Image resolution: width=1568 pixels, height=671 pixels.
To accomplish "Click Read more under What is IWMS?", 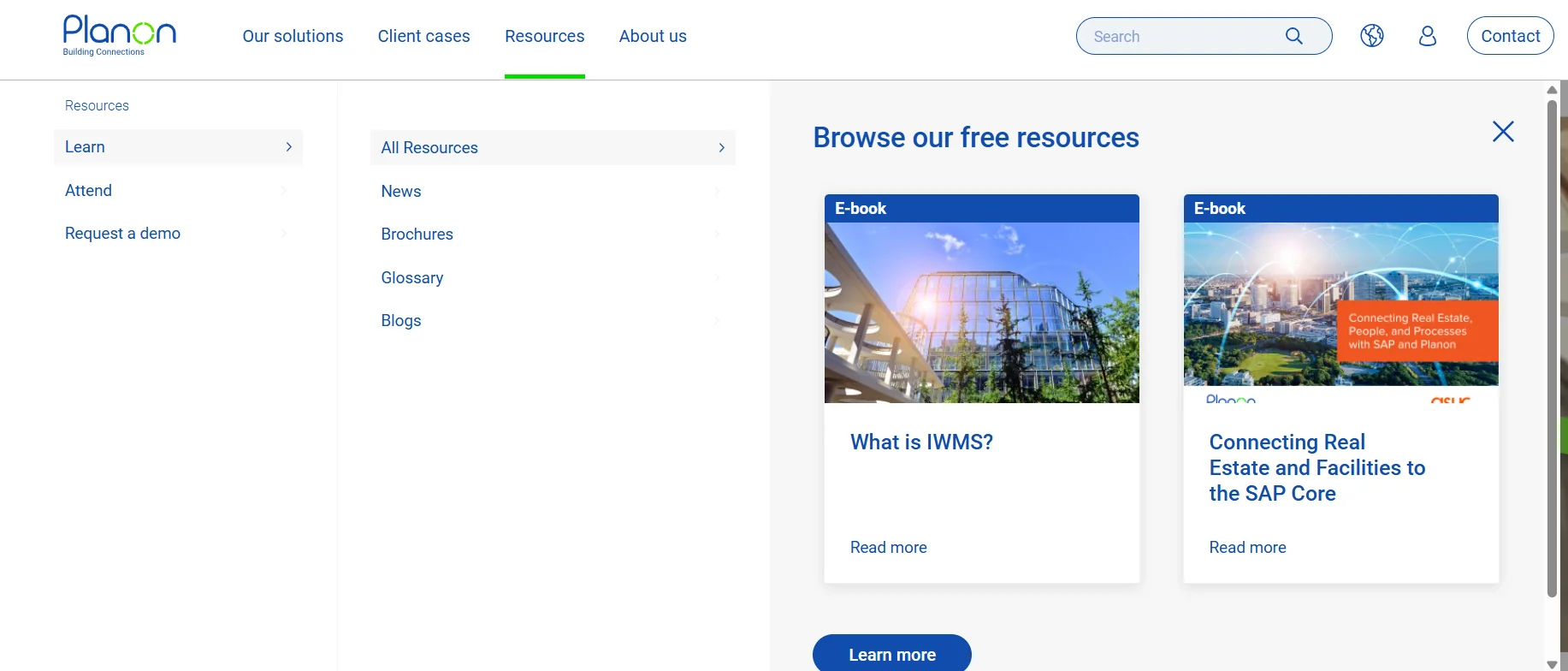I will pyautogui.click(x=888, y=548).
